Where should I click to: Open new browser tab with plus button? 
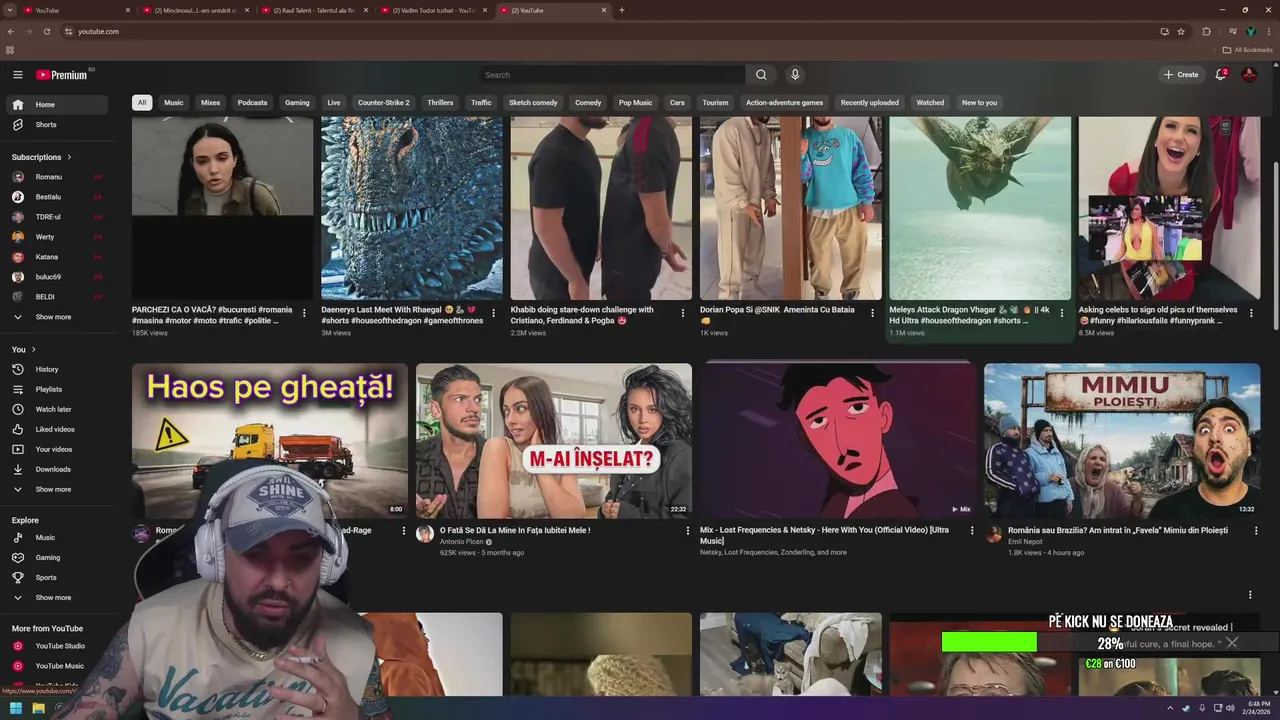pos(622,10)
